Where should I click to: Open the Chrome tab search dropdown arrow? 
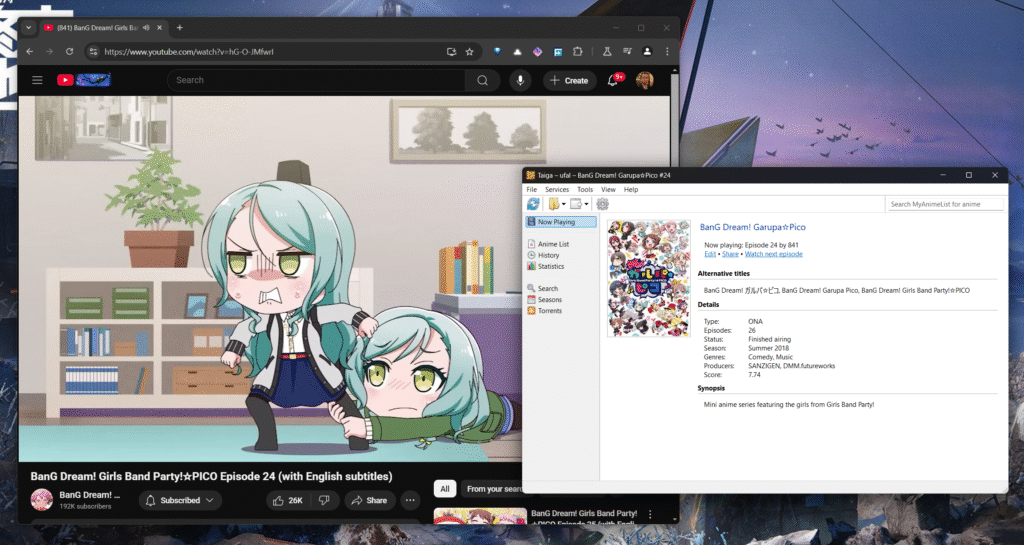(28, 28)
